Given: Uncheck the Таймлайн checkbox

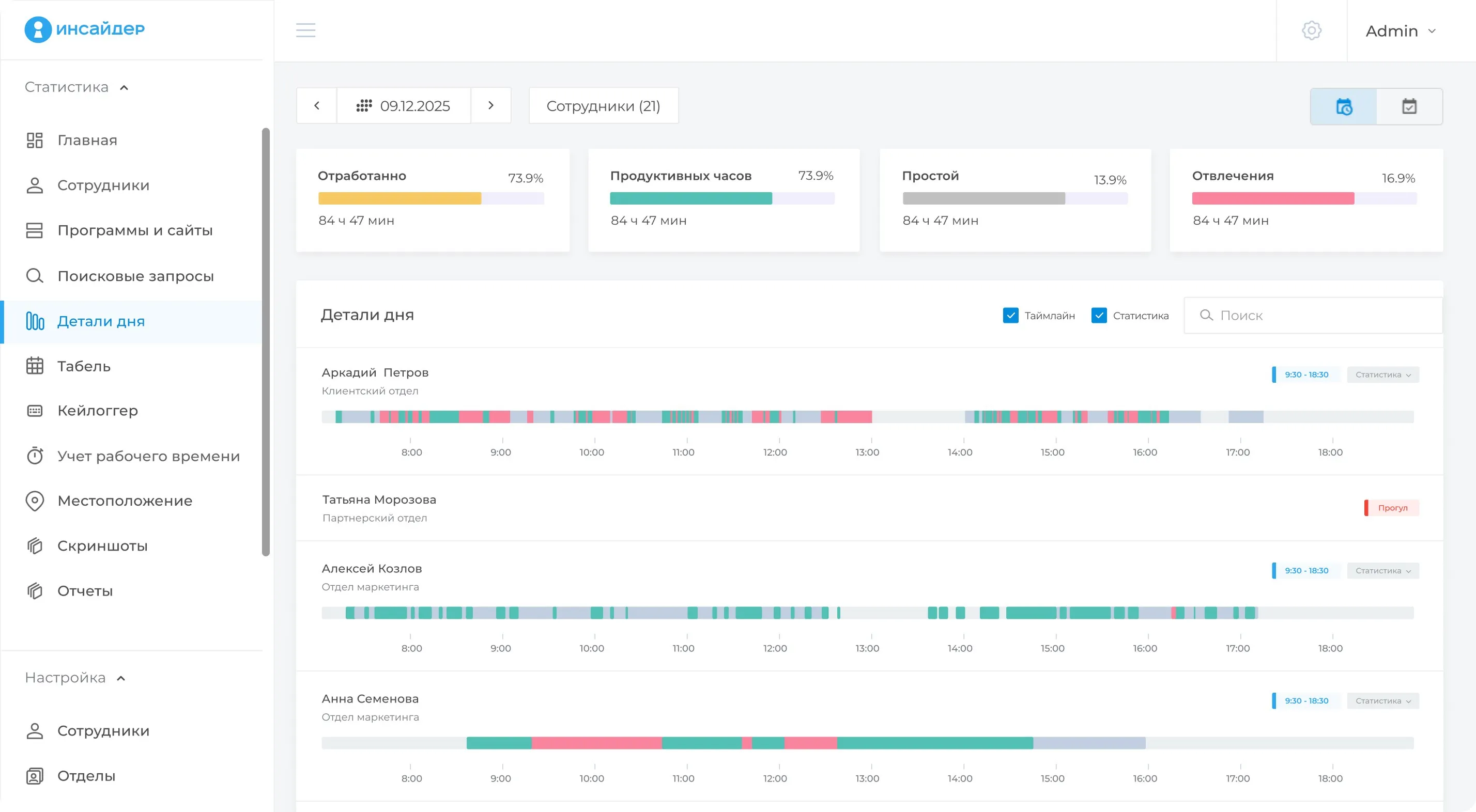Looking at the screenshot, I should coord(1011,316).
